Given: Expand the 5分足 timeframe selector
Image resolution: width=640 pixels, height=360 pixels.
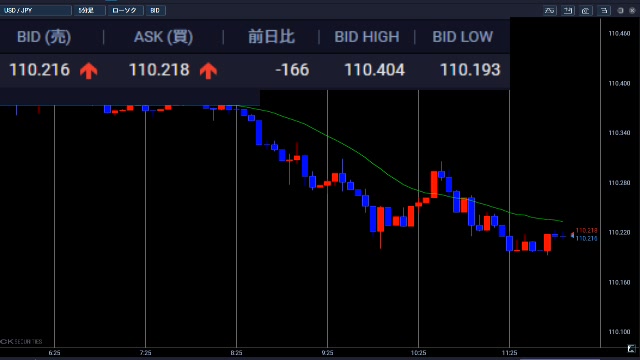Looking at the screenshot, I should pyautogui.click(x=89, y=11).
